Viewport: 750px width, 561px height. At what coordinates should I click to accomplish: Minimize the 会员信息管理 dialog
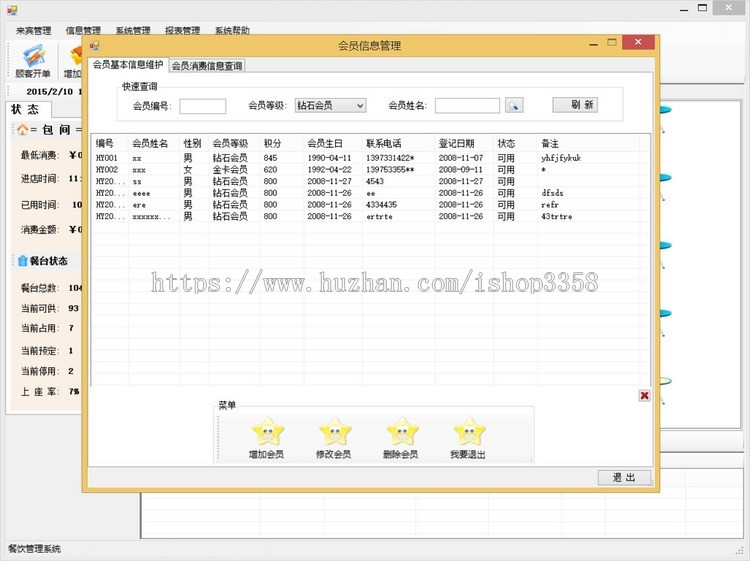(594, 43)
